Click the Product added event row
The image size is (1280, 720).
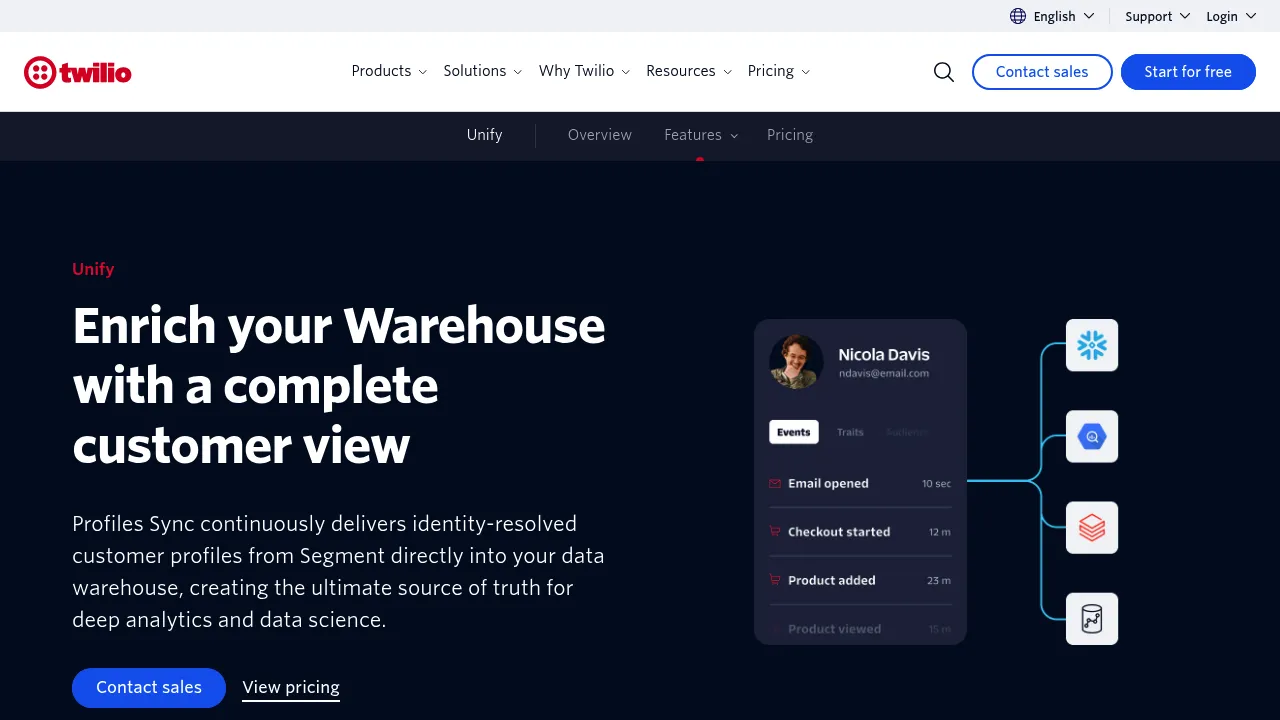(860, 580)
